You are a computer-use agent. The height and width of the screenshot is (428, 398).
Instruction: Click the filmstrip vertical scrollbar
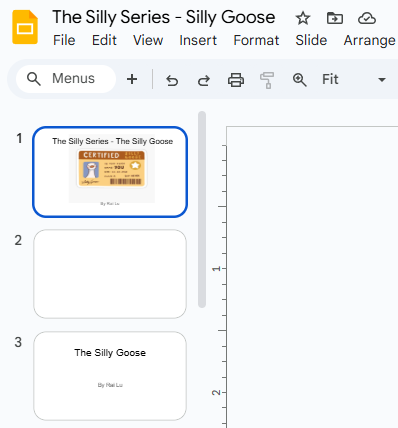tap(202, 209)
